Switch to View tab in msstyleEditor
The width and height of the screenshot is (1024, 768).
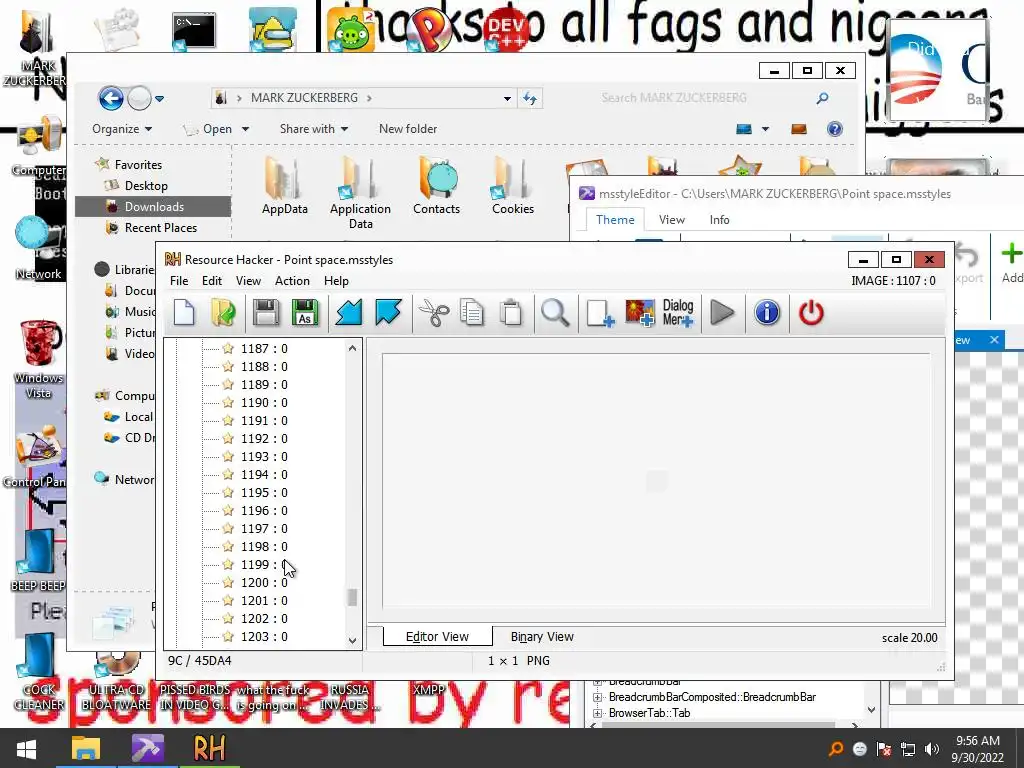click(671, 220)
